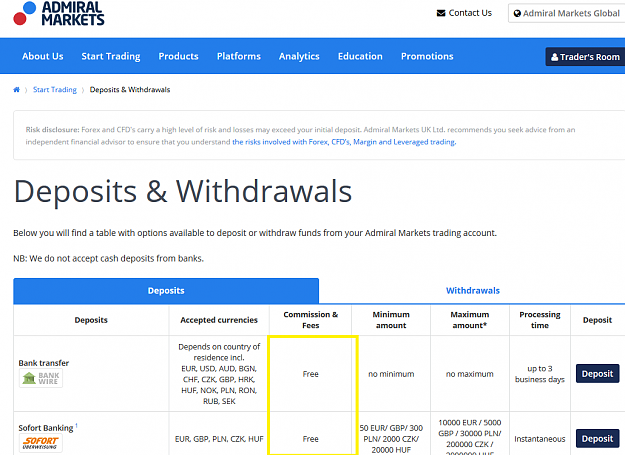Click 'Deposits & Withdrawals' breadcrumb text
The height and width of the screenshot is (455, 625).
tap(130, 90)
